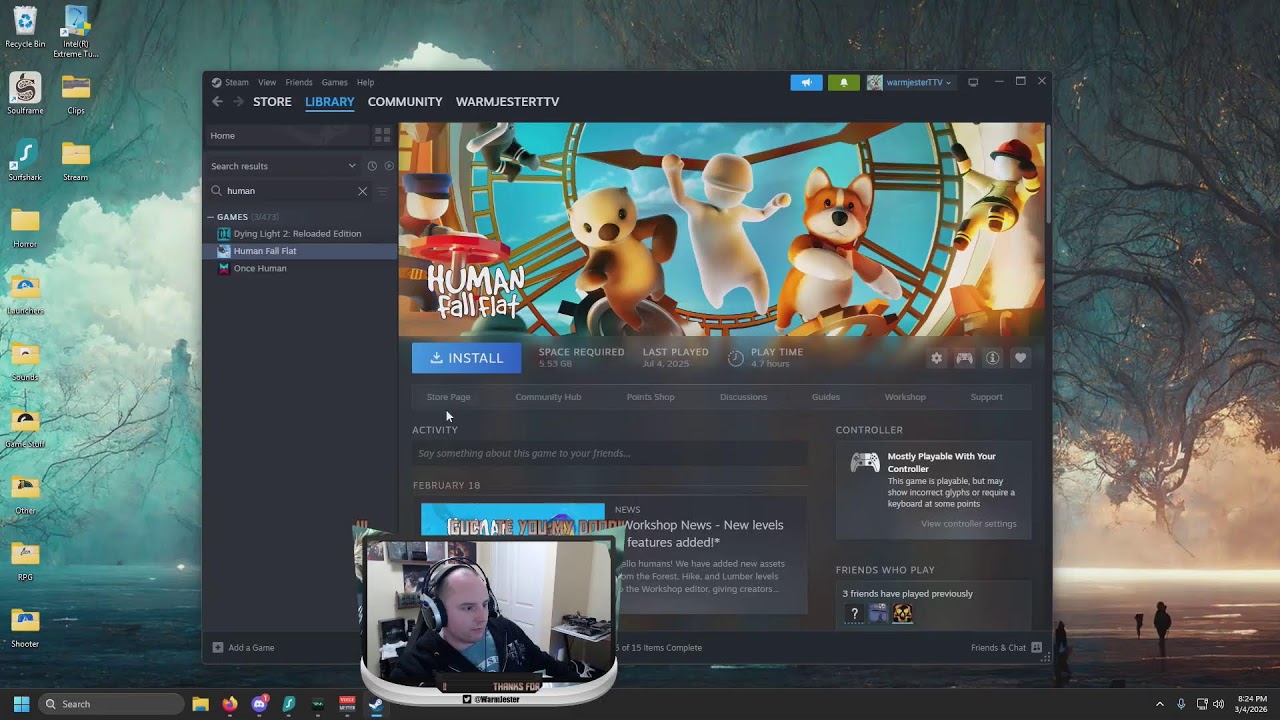
Task: Open the taskbar volume speaker icon
Action: (1218, 704)
